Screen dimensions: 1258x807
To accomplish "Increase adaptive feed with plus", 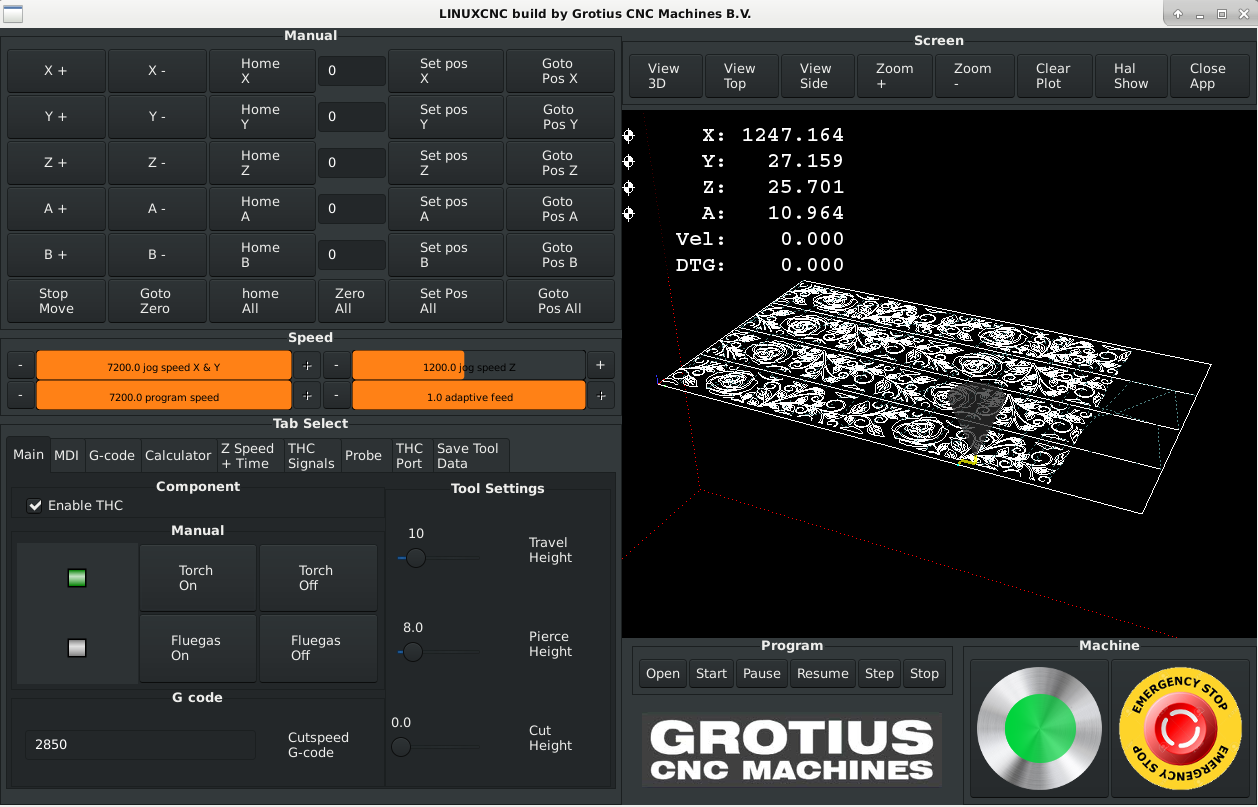I will pyautogui.click(x=600, y=396).
